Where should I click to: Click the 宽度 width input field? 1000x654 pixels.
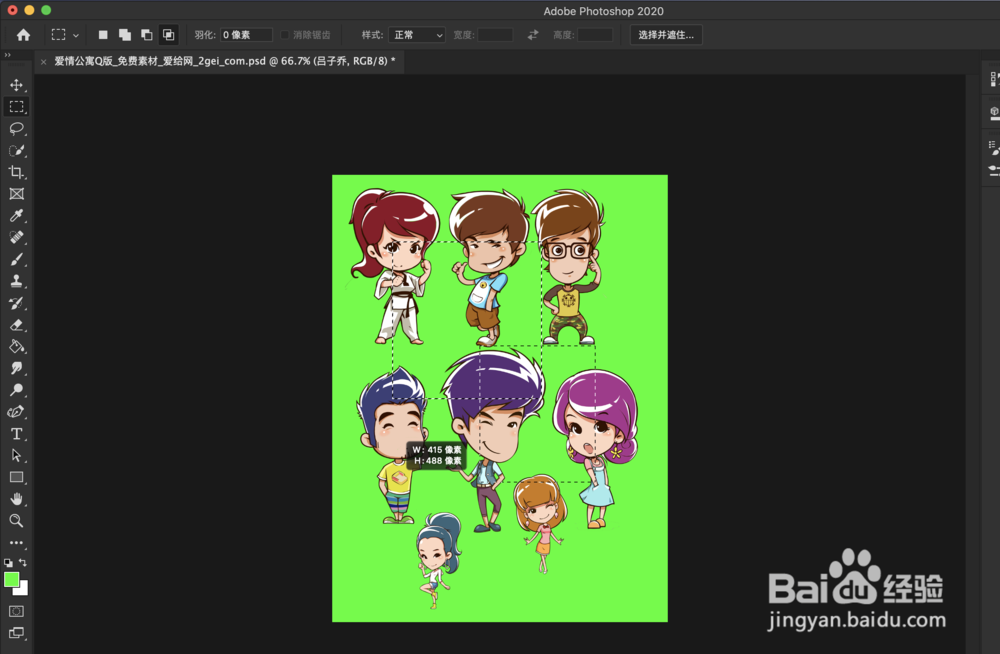(496, 35)
